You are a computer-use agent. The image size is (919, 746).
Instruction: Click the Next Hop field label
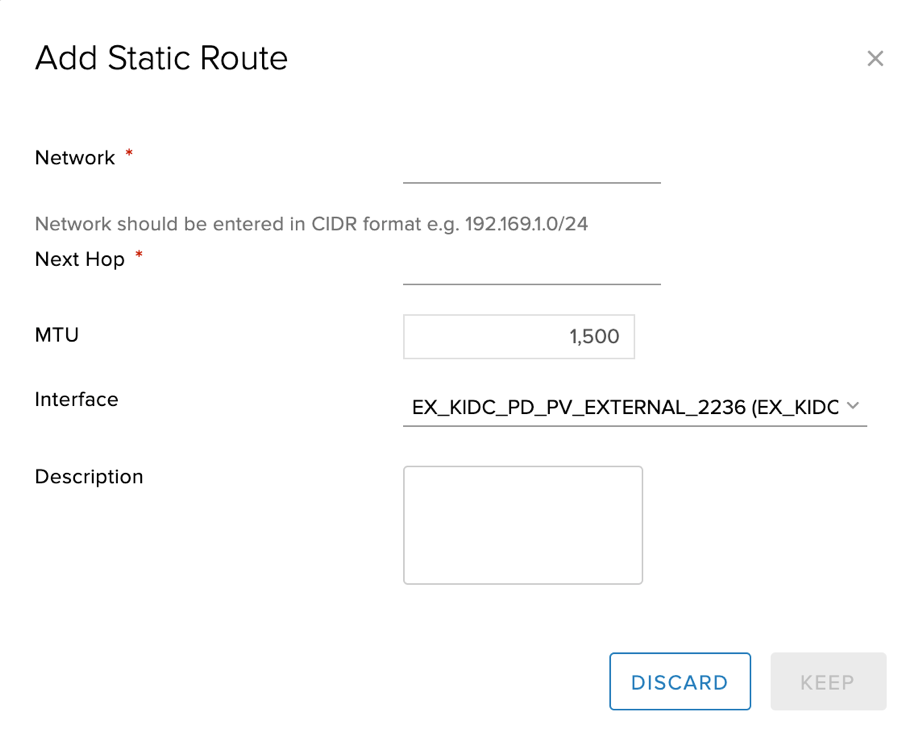point(79,259)
